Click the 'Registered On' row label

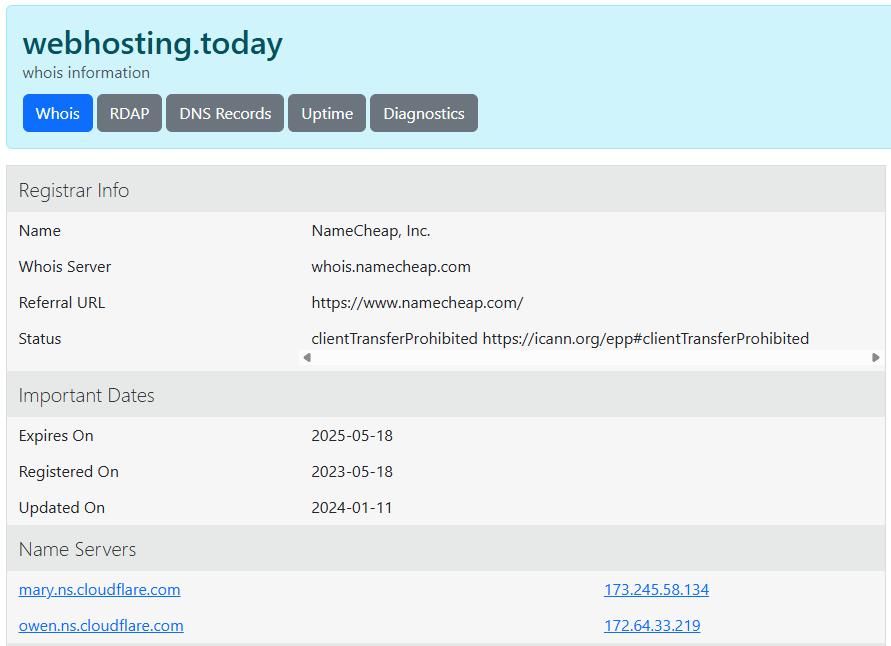pos(69,472)
